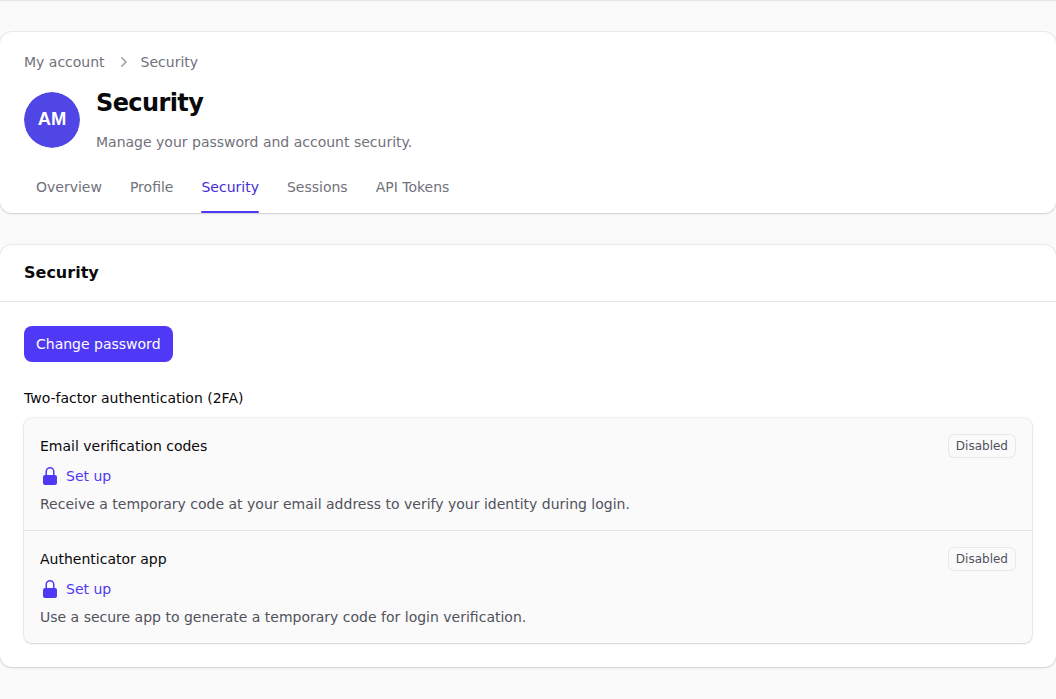This screenshot has width=1056, height=699.
Task: Click 'Email verification codes' title
Action: pos(123,446)
